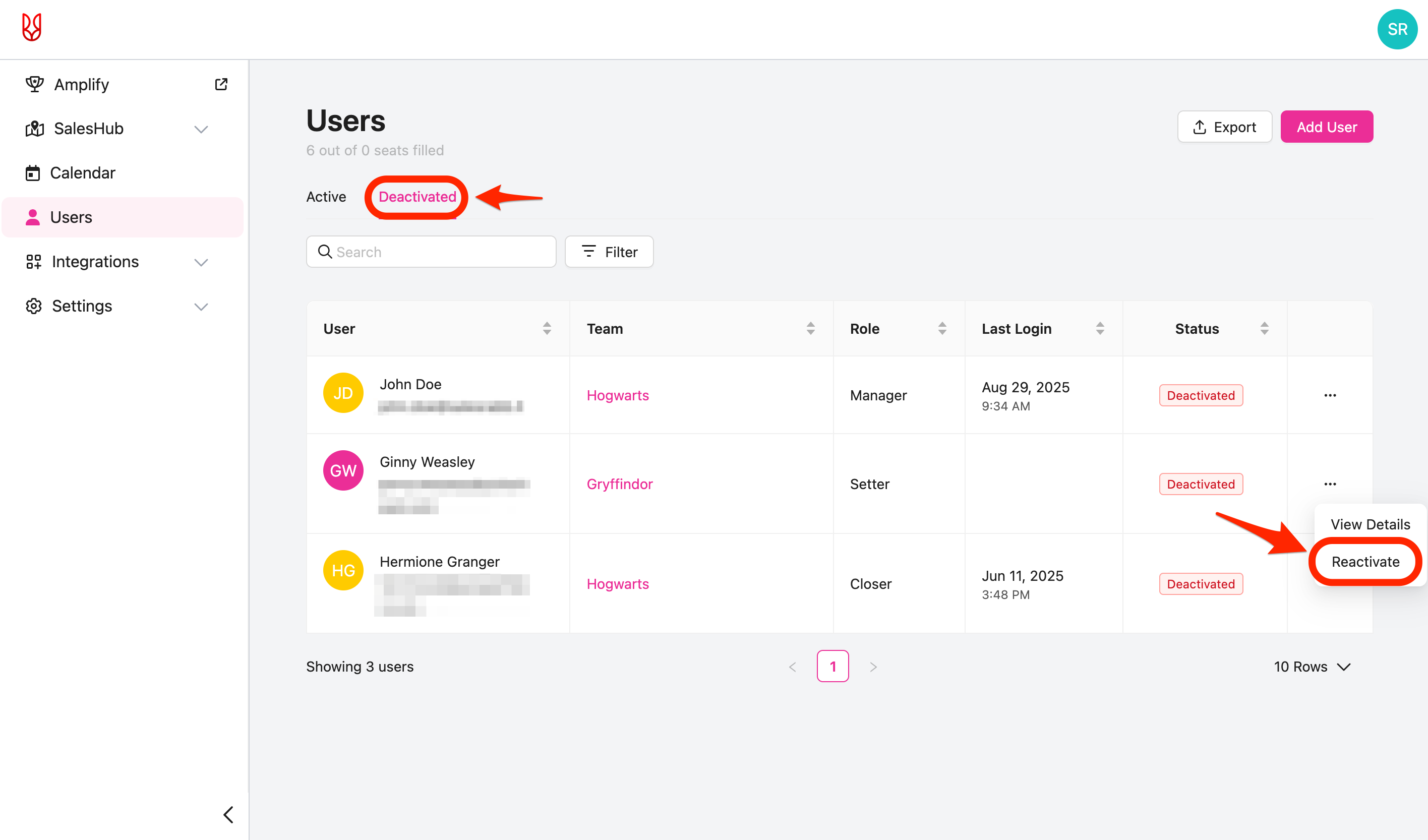Sort table by User column
This screenshot has width=1428, height=840.
click(x=547, y=329)
